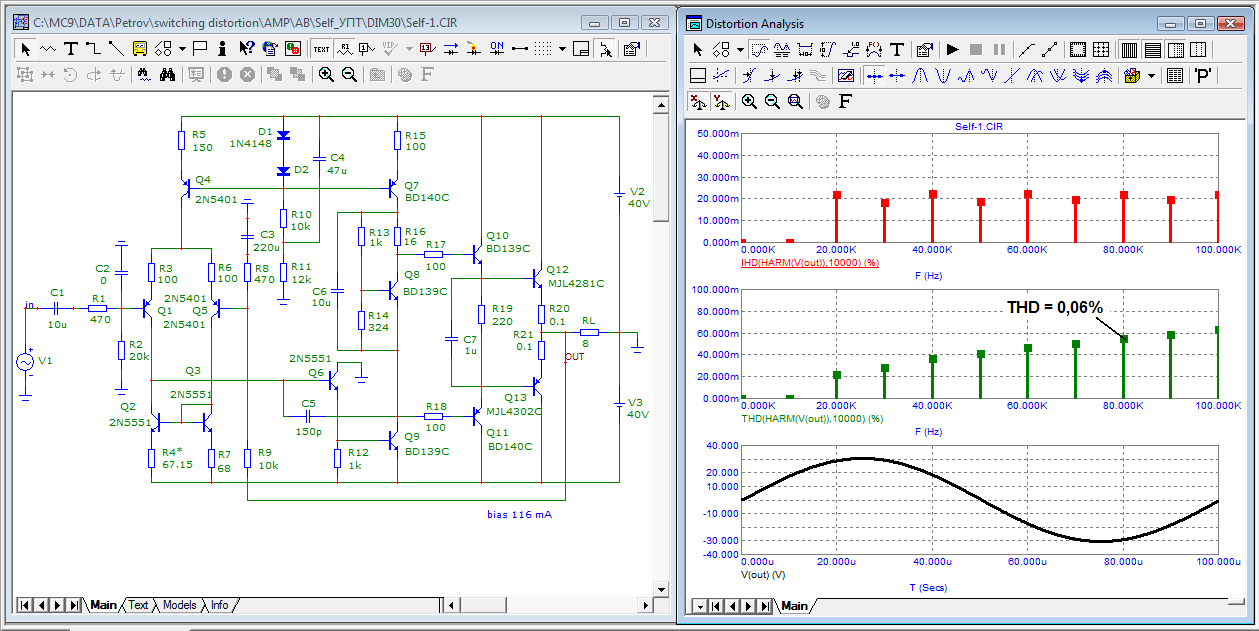Click the Valley cursor function icon
Image resolution: width=1259 pixels, height=631 pixels.
coord(943,76)
